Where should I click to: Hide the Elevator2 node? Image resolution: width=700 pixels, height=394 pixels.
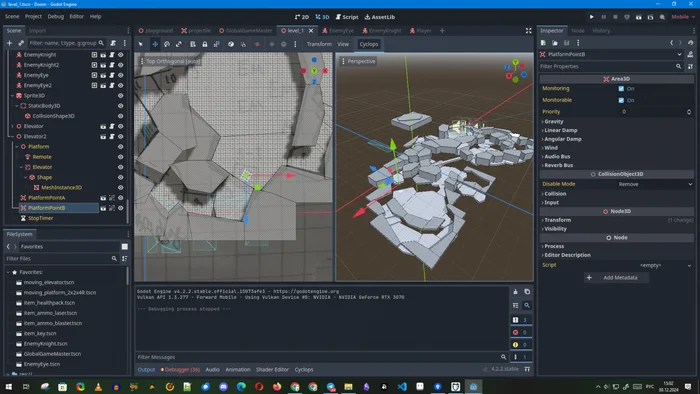click(121, 137)
